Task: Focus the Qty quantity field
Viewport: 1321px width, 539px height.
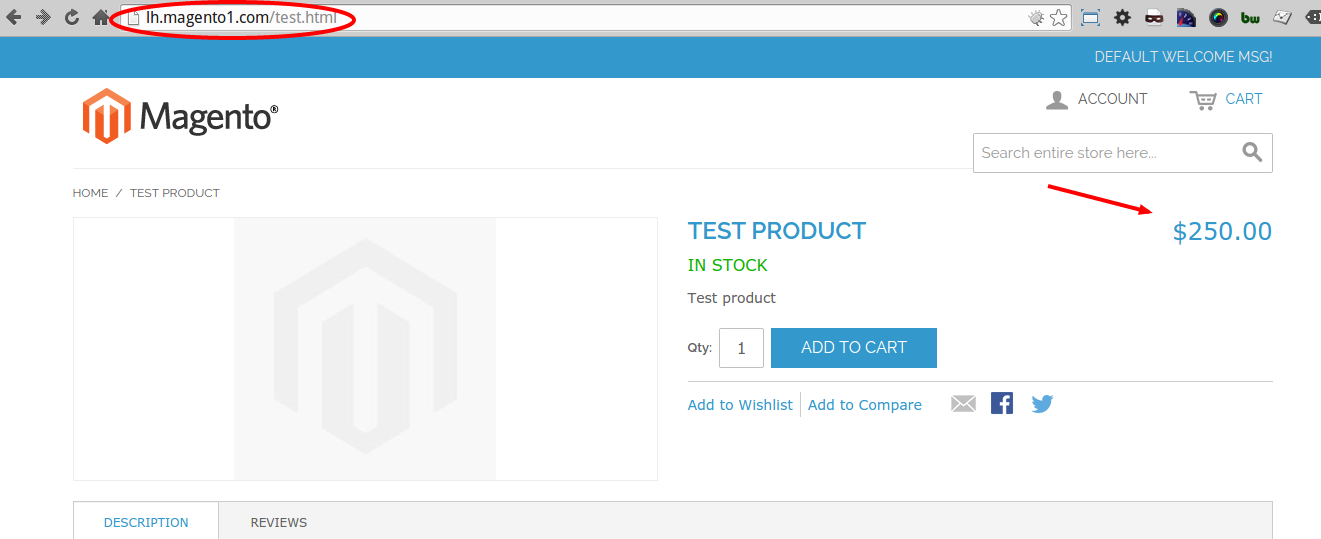Action: 741,348
